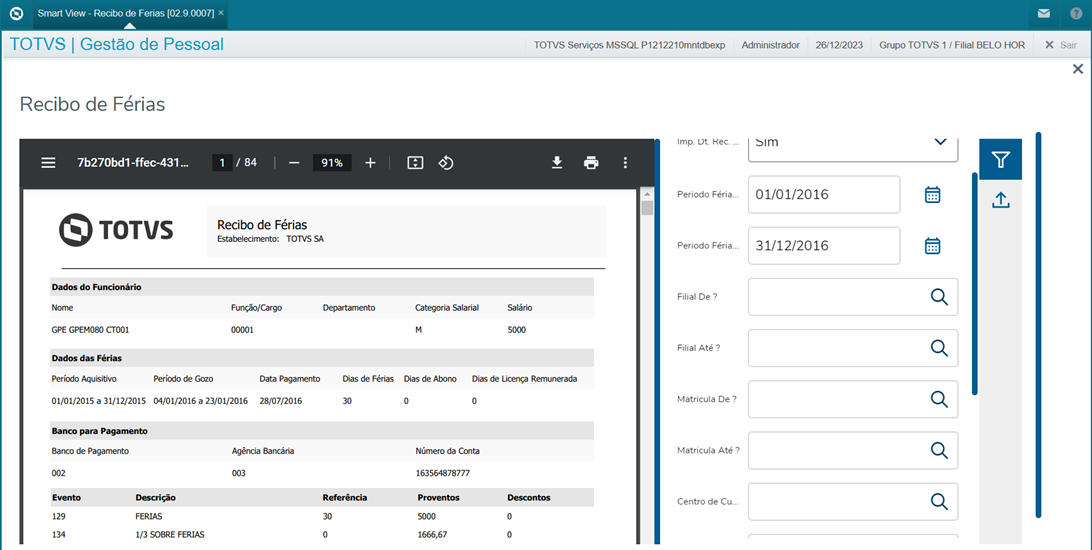Expand the Imp. Dt. Rec. Sim dropdown
This screenshot has height=550, width=1092.
(940, 141)
